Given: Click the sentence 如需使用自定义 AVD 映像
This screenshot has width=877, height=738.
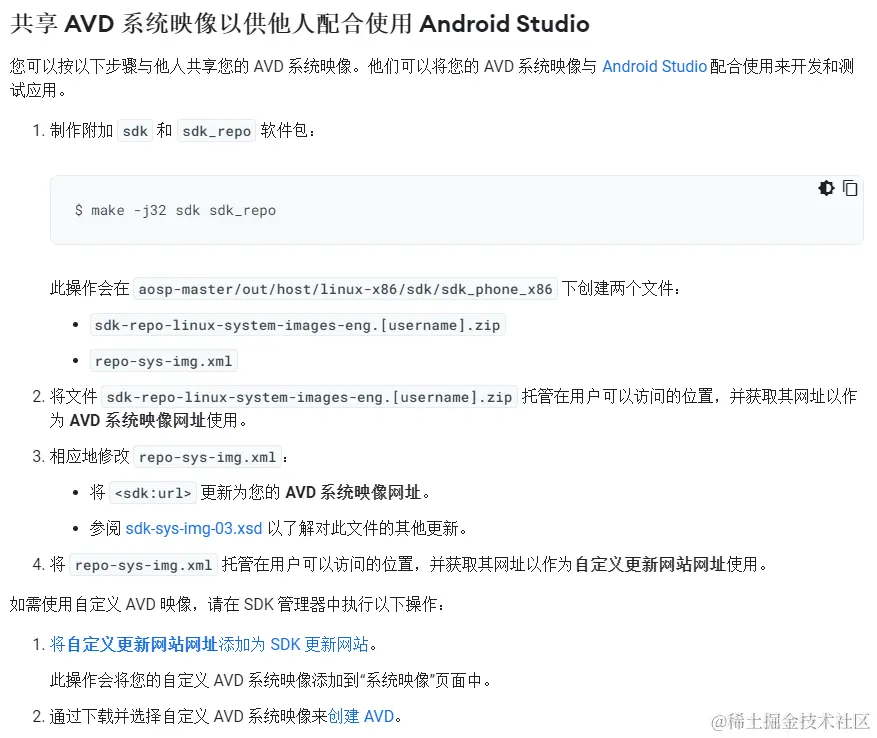Looking at the screenshot, I should (x=227, y=604).
